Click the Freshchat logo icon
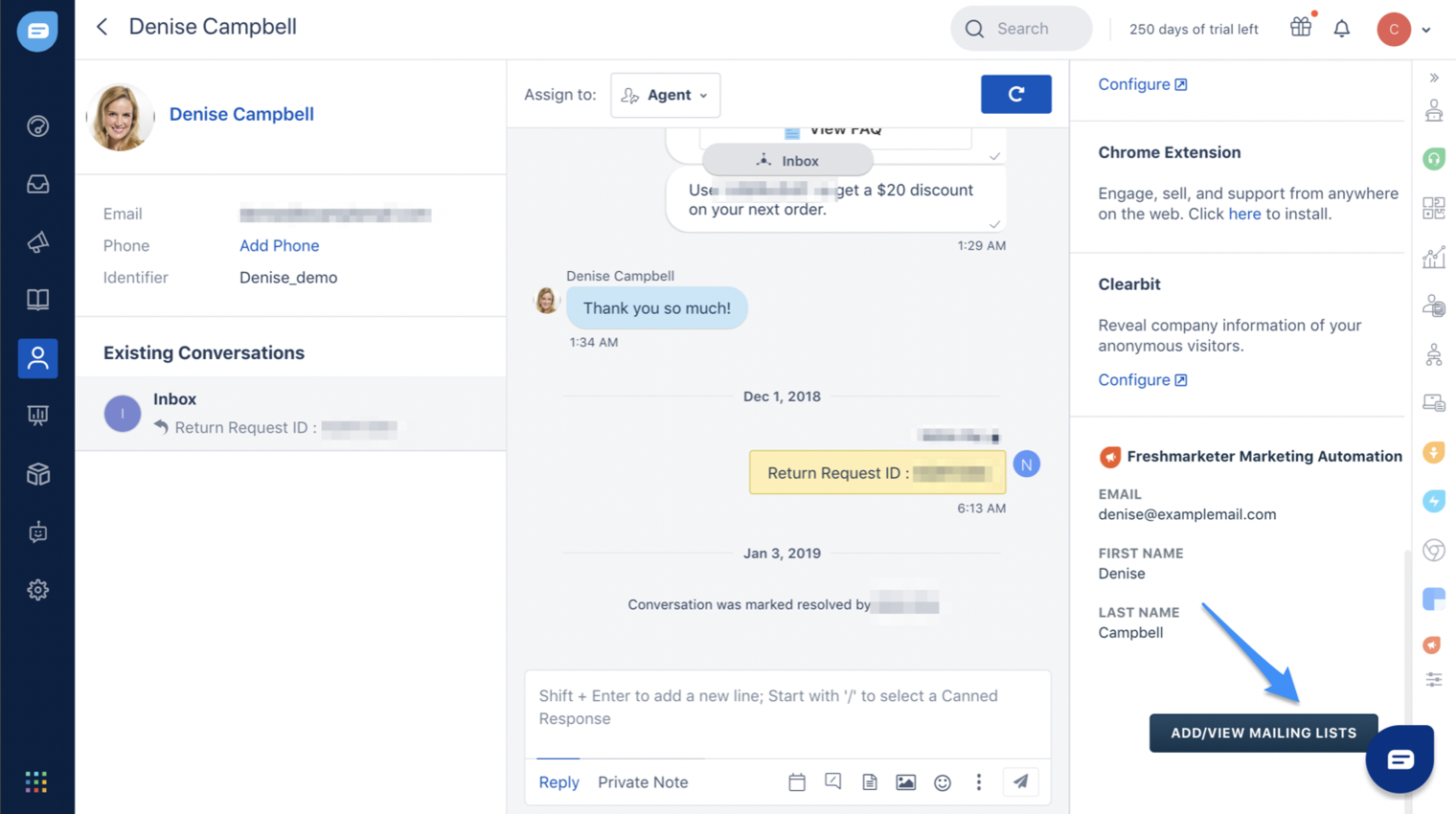This screenshot has width=1456, height=814. [x=37, y=31]
